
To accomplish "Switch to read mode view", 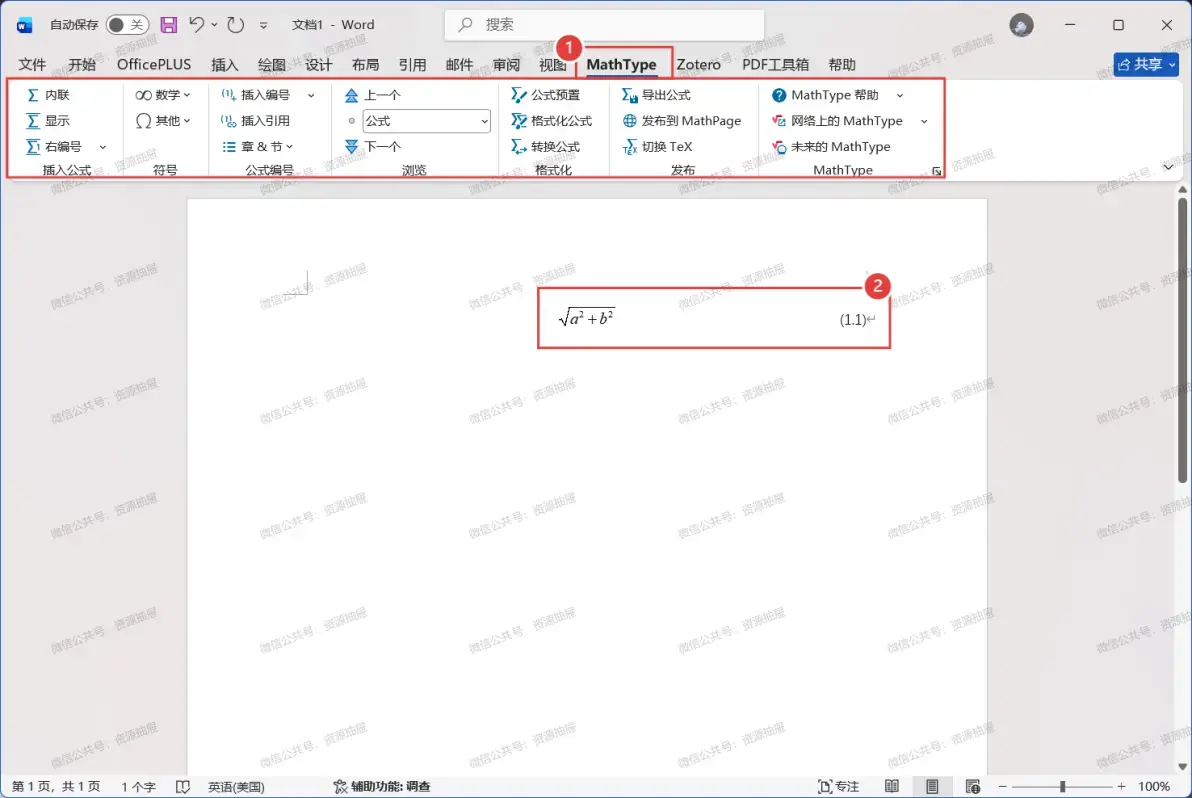I will click(892, 787).
